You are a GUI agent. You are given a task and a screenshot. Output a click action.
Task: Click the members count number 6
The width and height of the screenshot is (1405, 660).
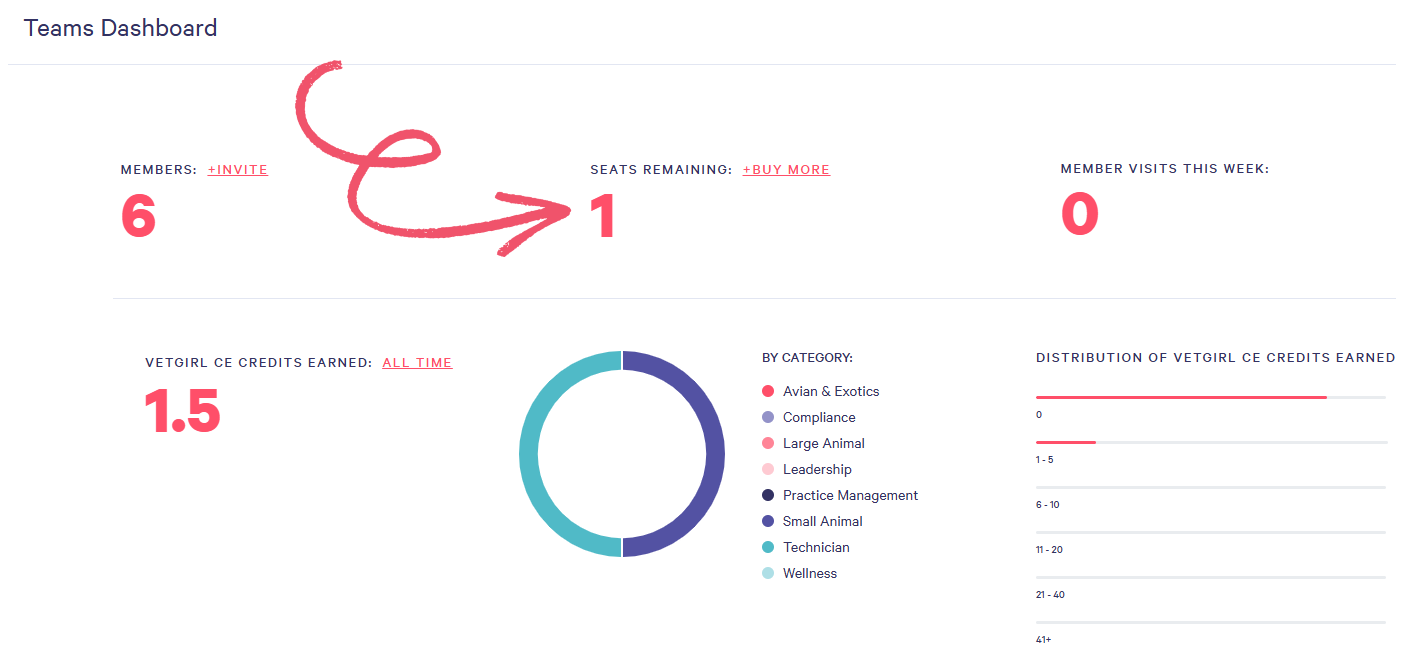pos(138,216)
